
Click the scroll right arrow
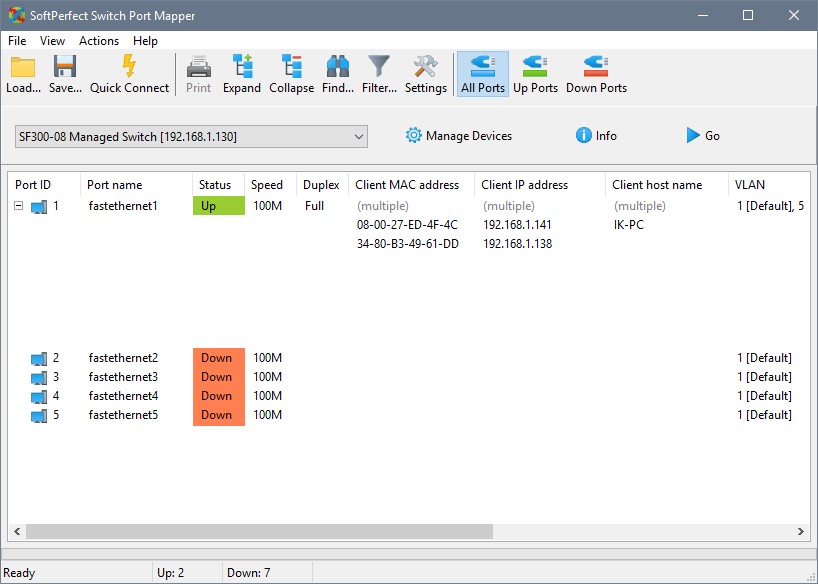[800, 531]
